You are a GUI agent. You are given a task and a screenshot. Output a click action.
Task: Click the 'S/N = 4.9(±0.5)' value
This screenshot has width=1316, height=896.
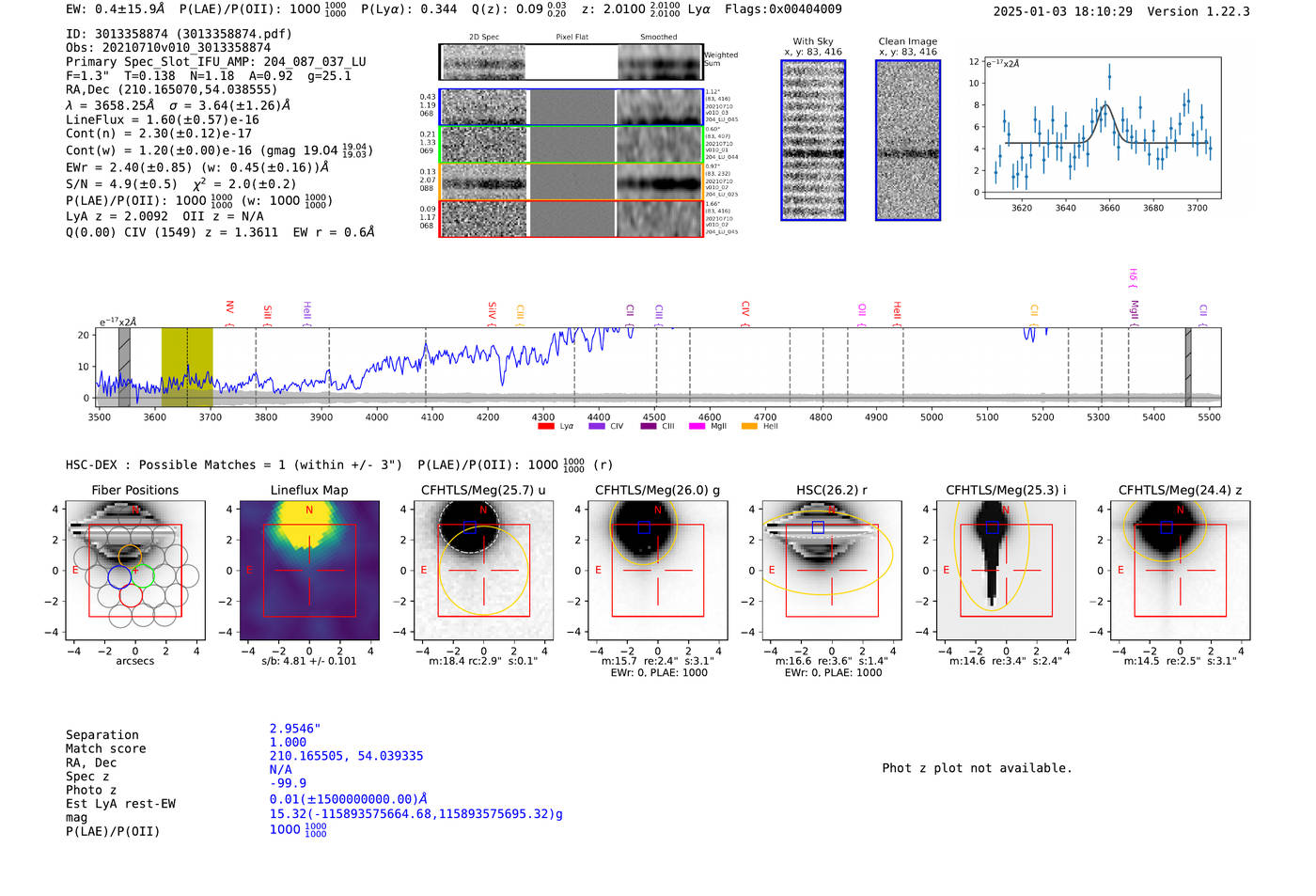(x=121, y=184)
